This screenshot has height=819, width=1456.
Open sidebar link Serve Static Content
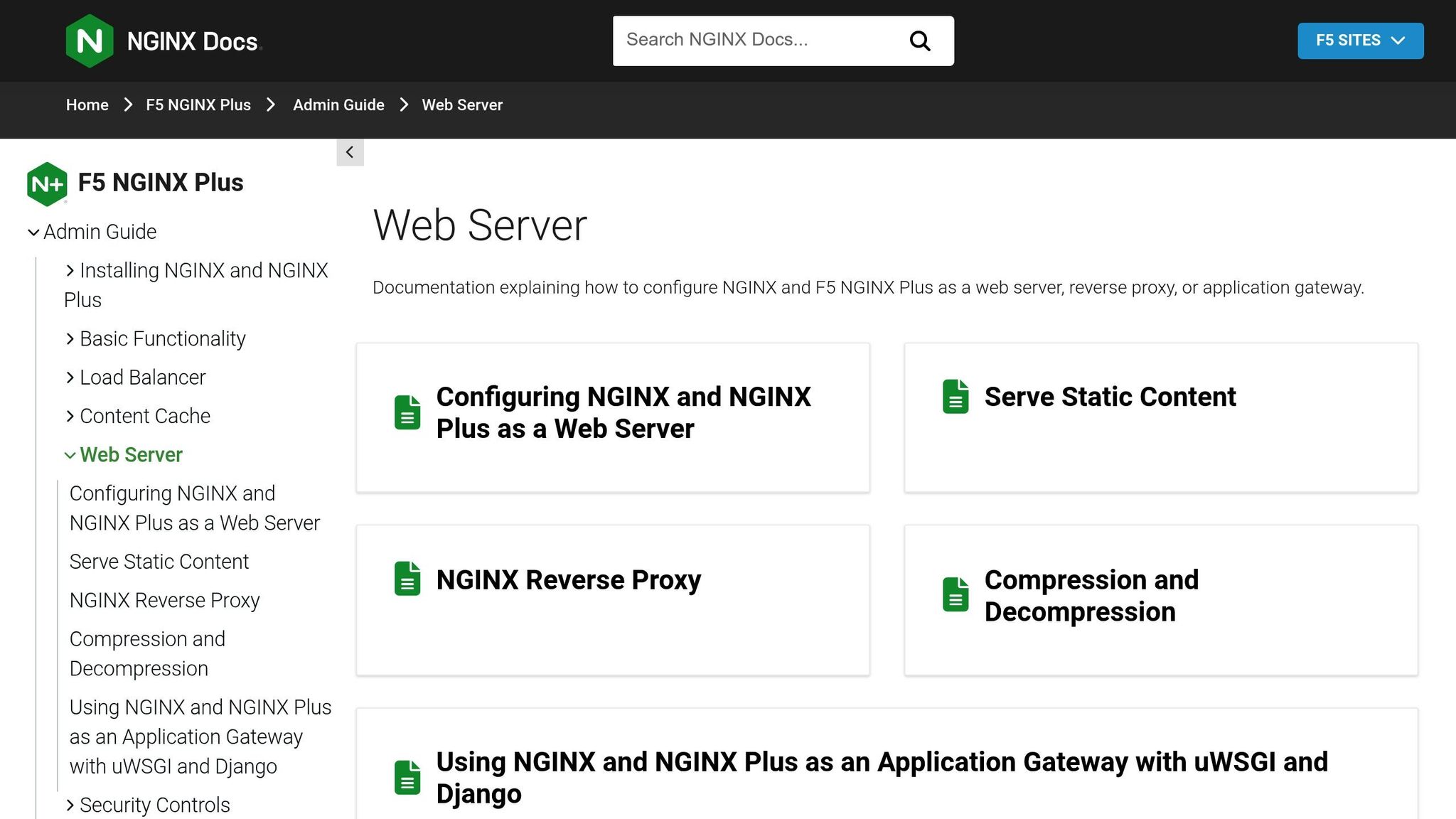(x=159, y=562)
